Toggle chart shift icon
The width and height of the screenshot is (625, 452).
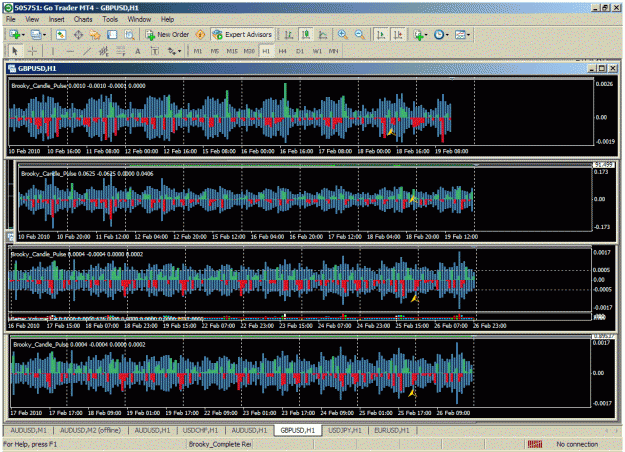pos(398,35)
